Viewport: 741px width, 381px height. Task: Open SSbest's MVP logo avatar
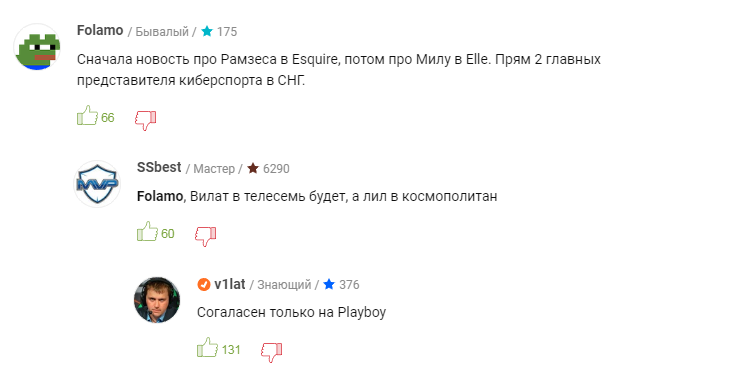(97, 184)
